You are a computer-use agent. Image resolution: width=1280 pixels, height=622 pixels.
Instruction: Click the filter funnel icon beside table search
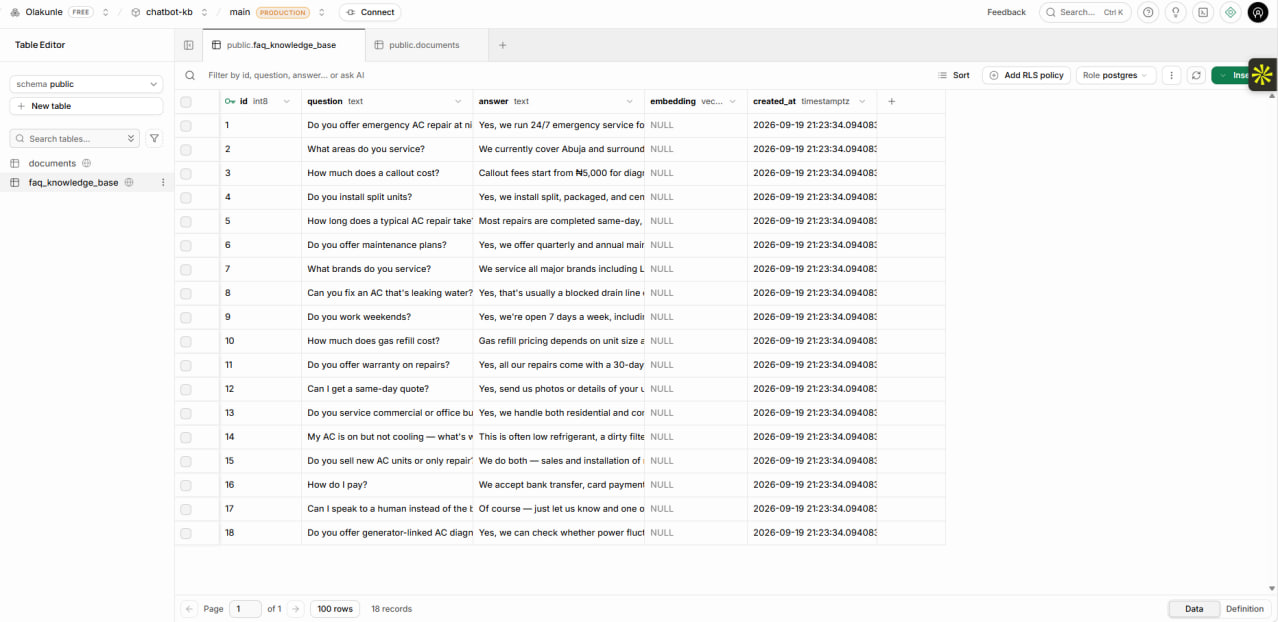click(x=154, y=139)
